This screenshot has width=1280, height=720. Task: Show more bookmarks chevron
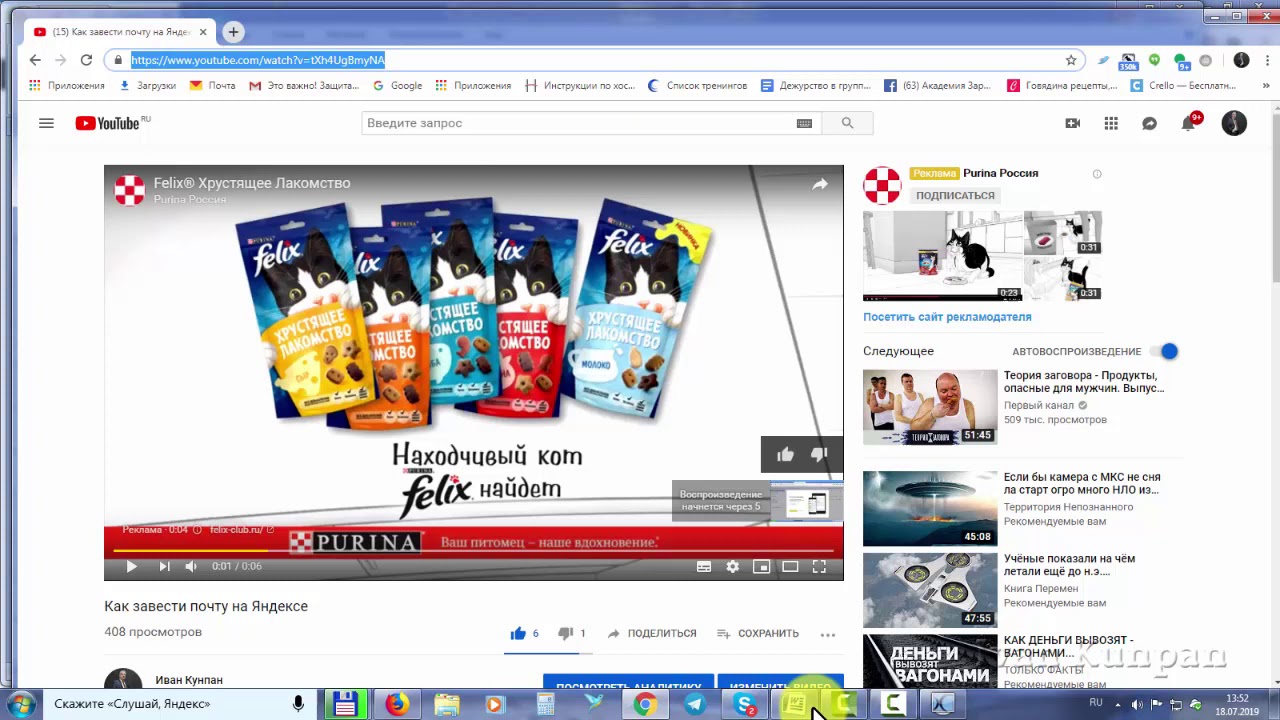pyautogui.click(x=1266, y=86)
